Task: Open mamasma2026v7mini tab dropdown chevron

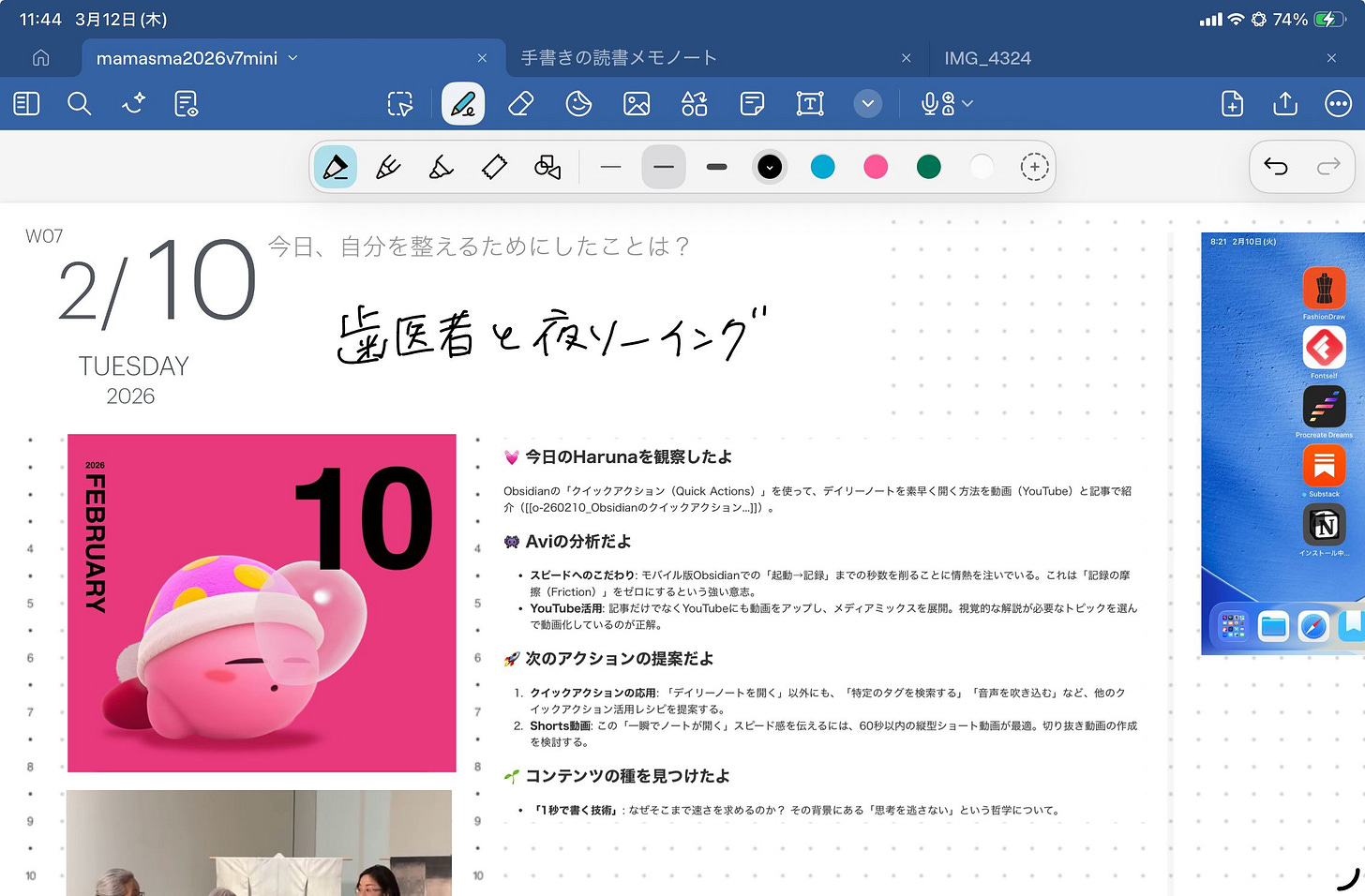Action: point(292,58)
